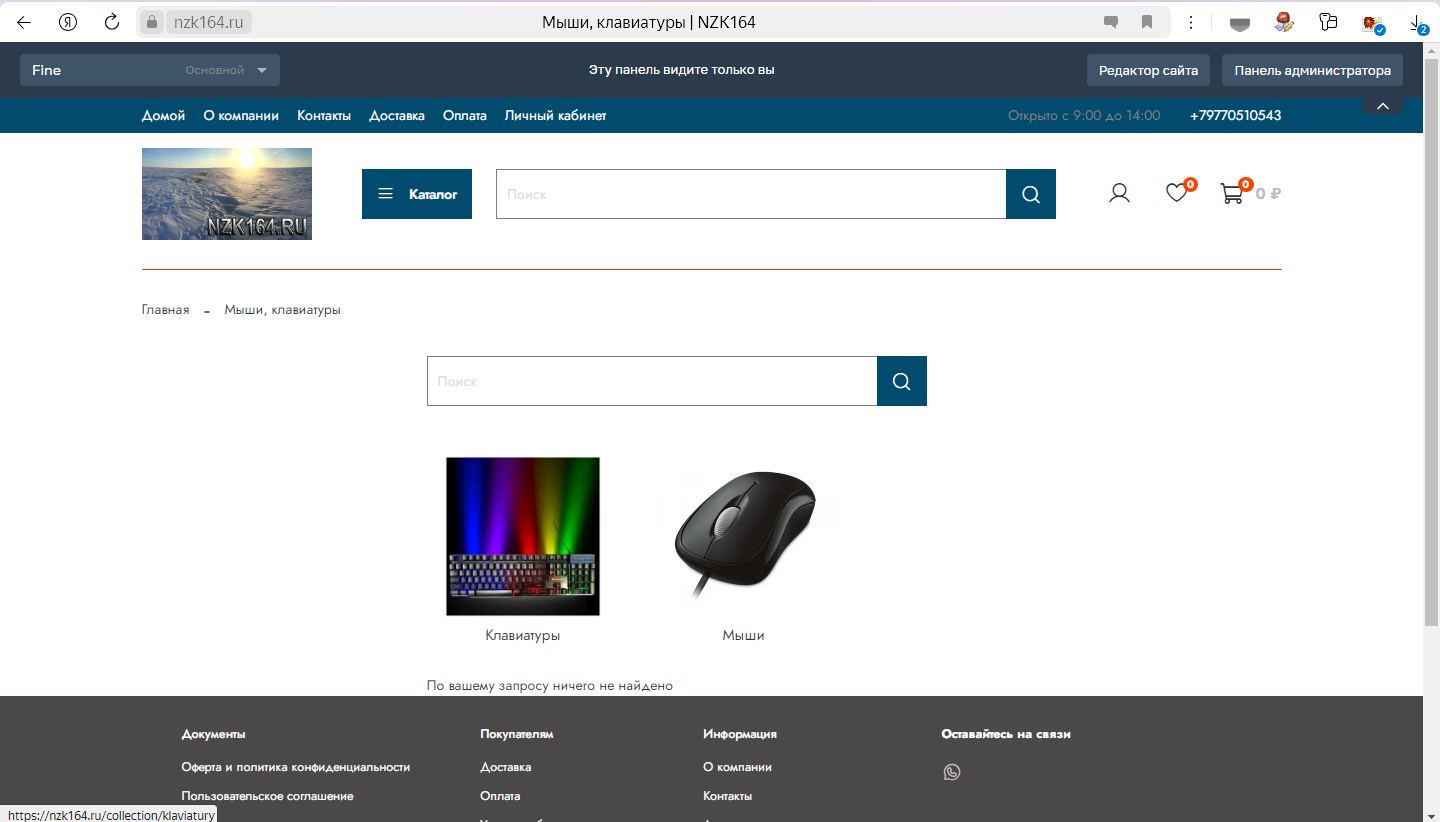The image size is (1440, 822).
Task: Click the Каталог button label
Action: click(x=433, y=194)
